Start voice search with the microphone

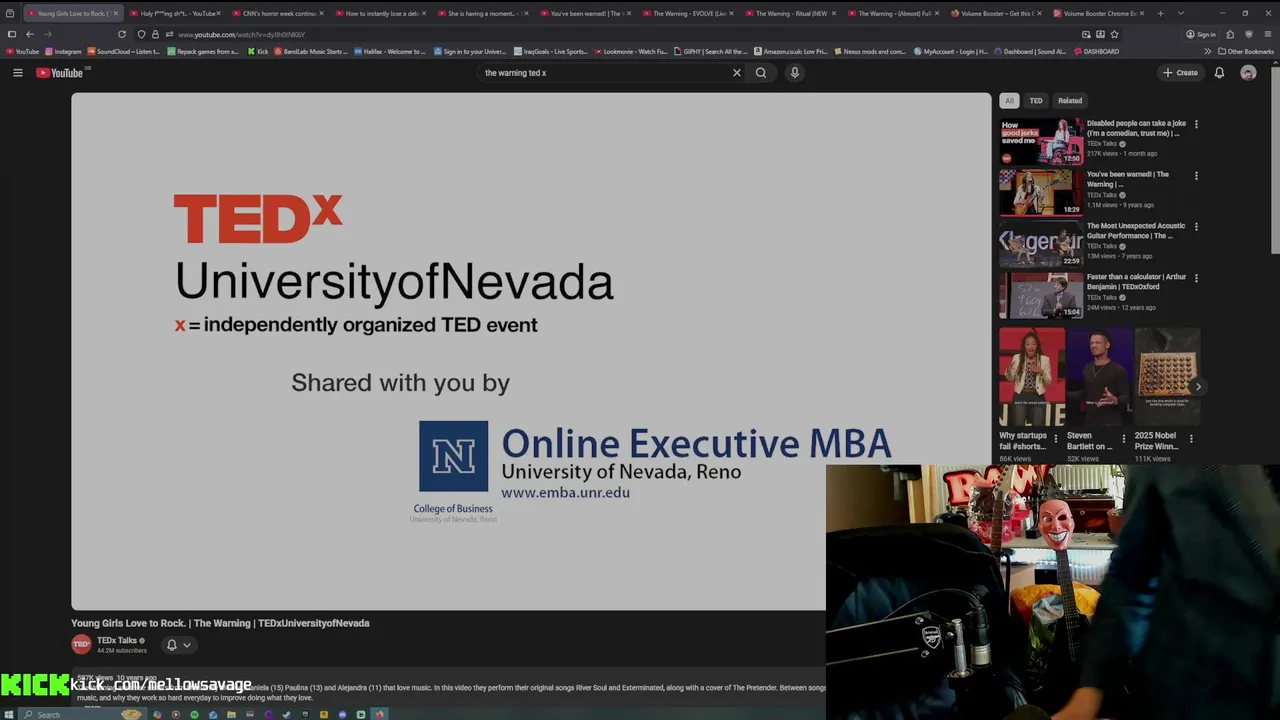coord(795,73)
